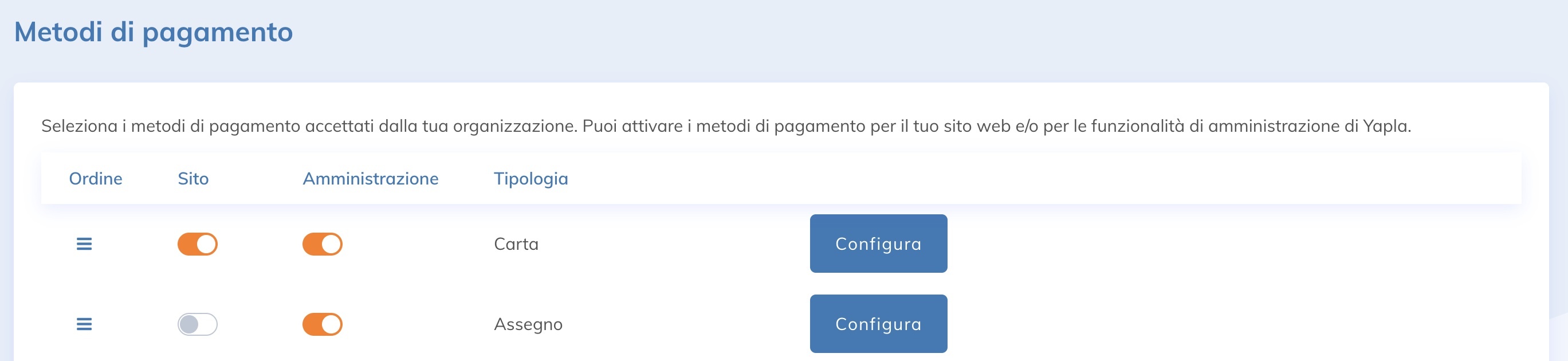Image resolution: width=1568 pixels, height=361 pixels.
Task: Turn off Amministrazione switch for Carta
Action: (322, 244)
